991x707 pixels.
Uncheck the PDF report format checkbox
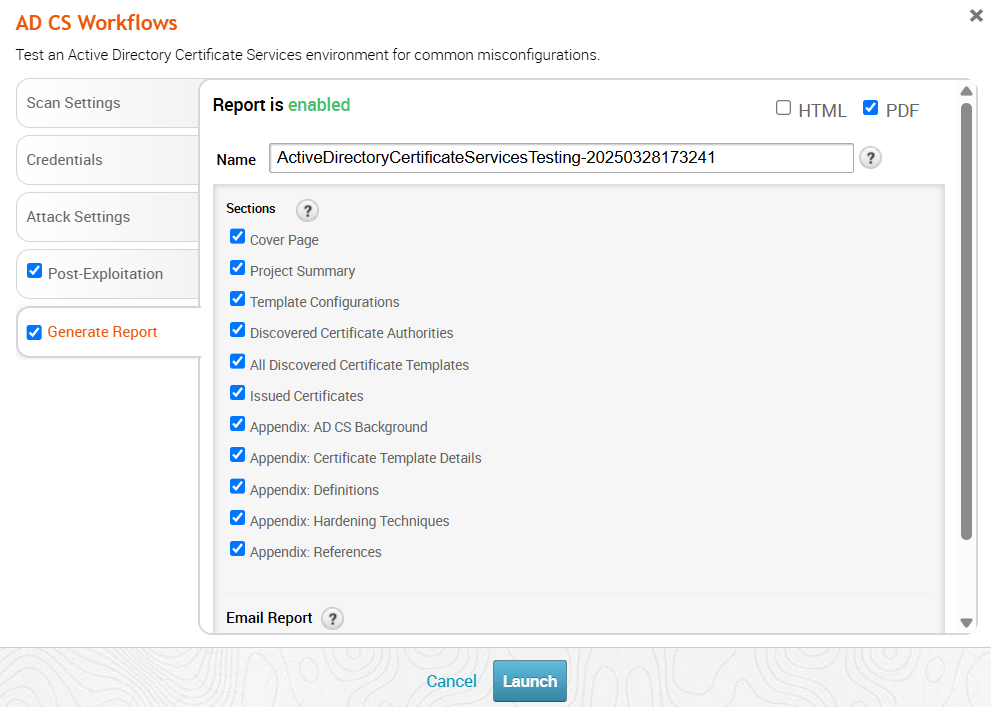coord(870,108)
